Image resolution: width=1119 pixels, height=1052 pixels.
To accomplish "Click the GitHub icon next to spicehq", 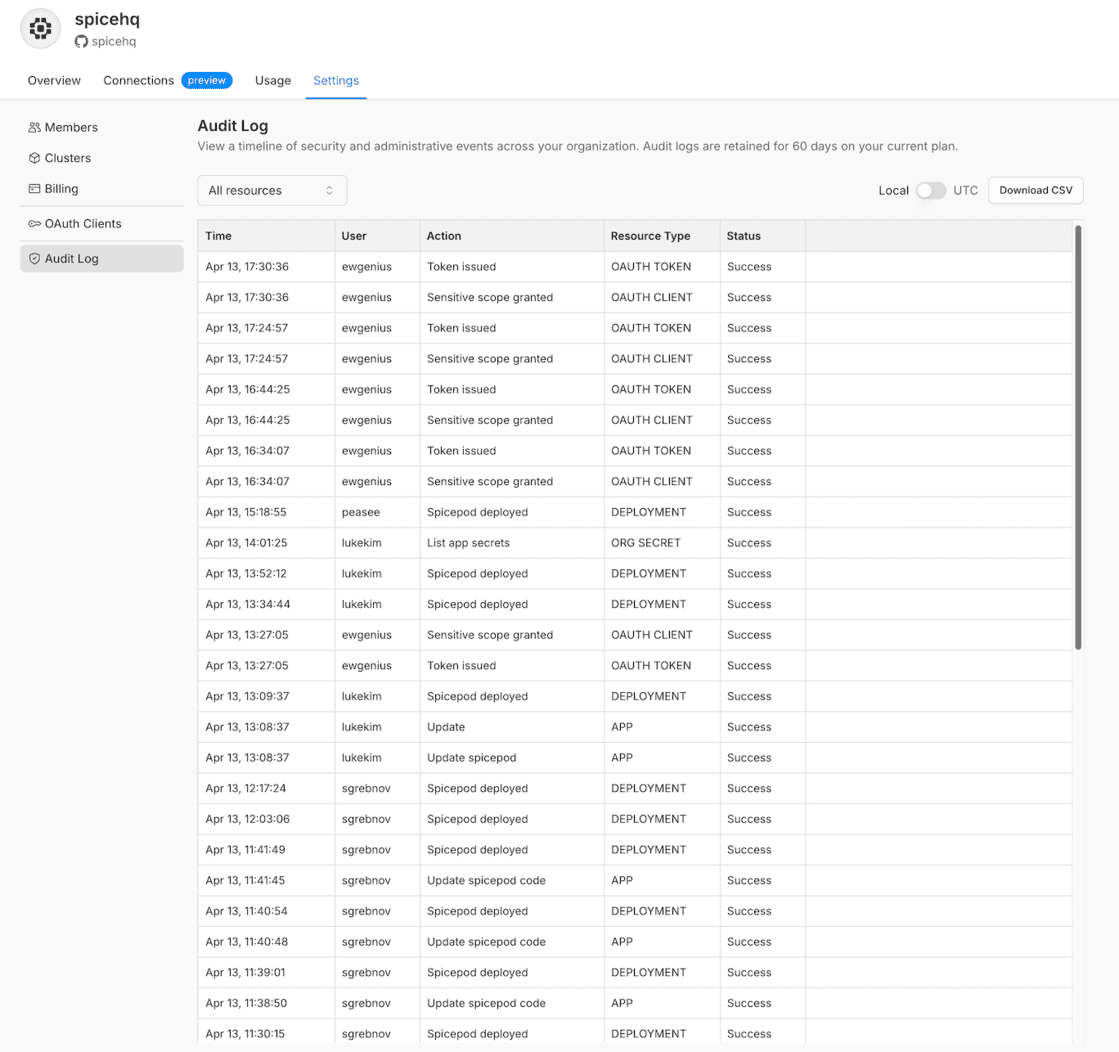I will click(79, 41).
